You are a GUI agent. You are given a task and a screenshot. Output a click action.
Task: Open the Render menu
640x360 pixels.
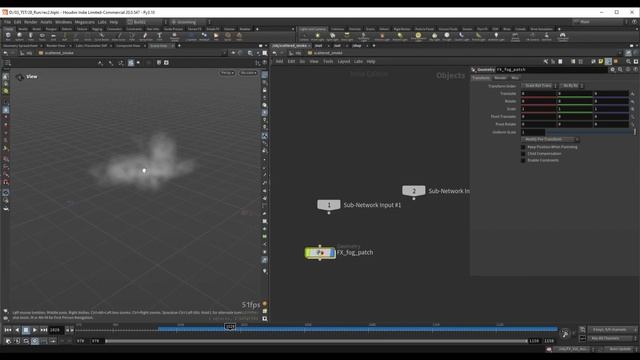click(31, 22)
